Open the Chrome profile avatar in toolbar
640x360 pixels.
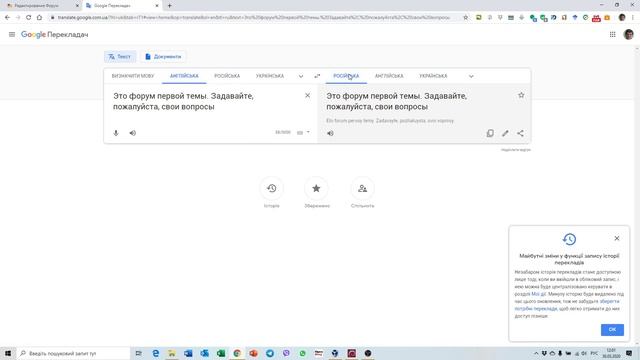[622, 18]
